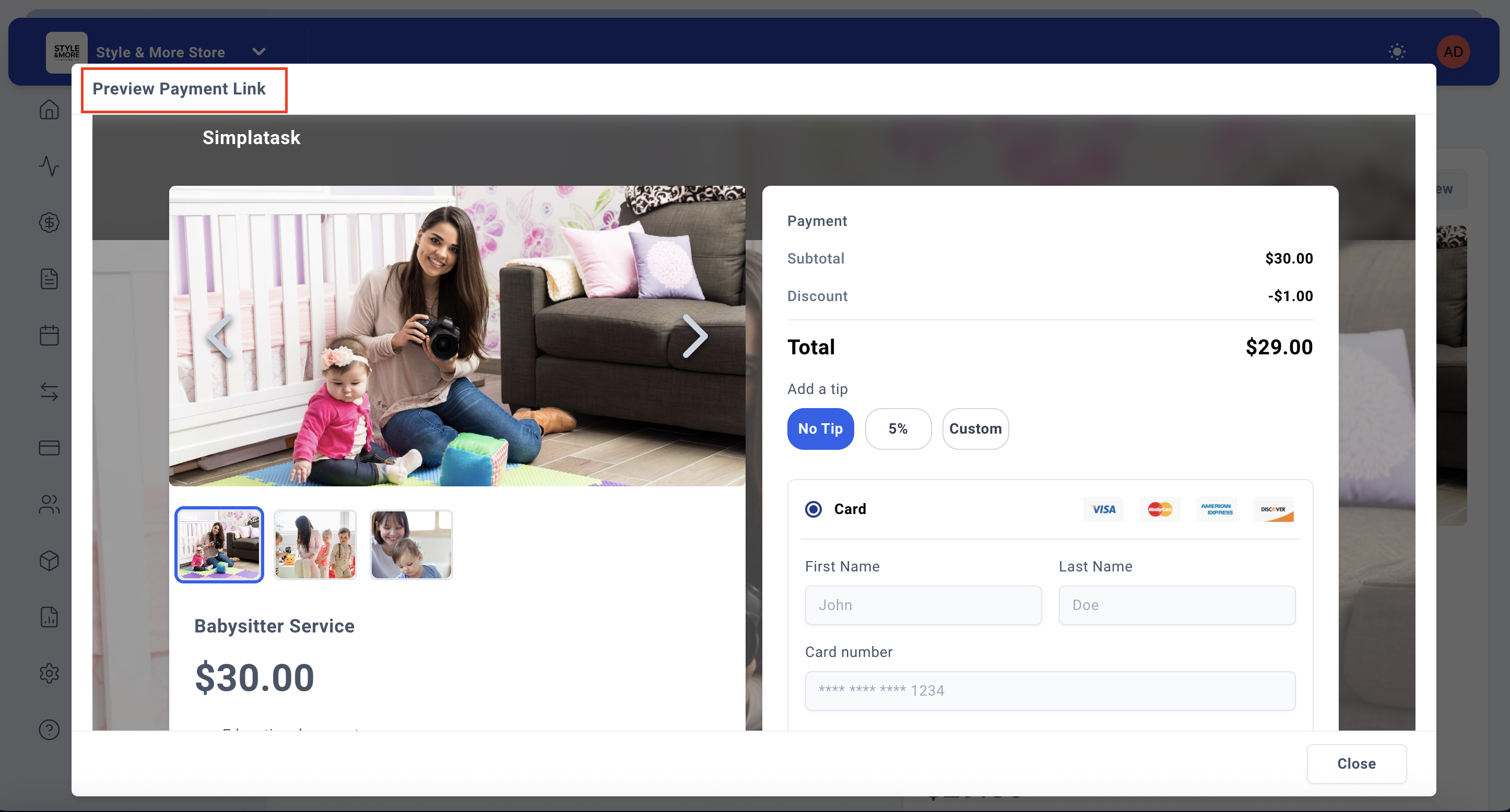Click the settings gear icon in sidebar
This screenshot has height=812, width=1510.
click(x=49, y=673)
